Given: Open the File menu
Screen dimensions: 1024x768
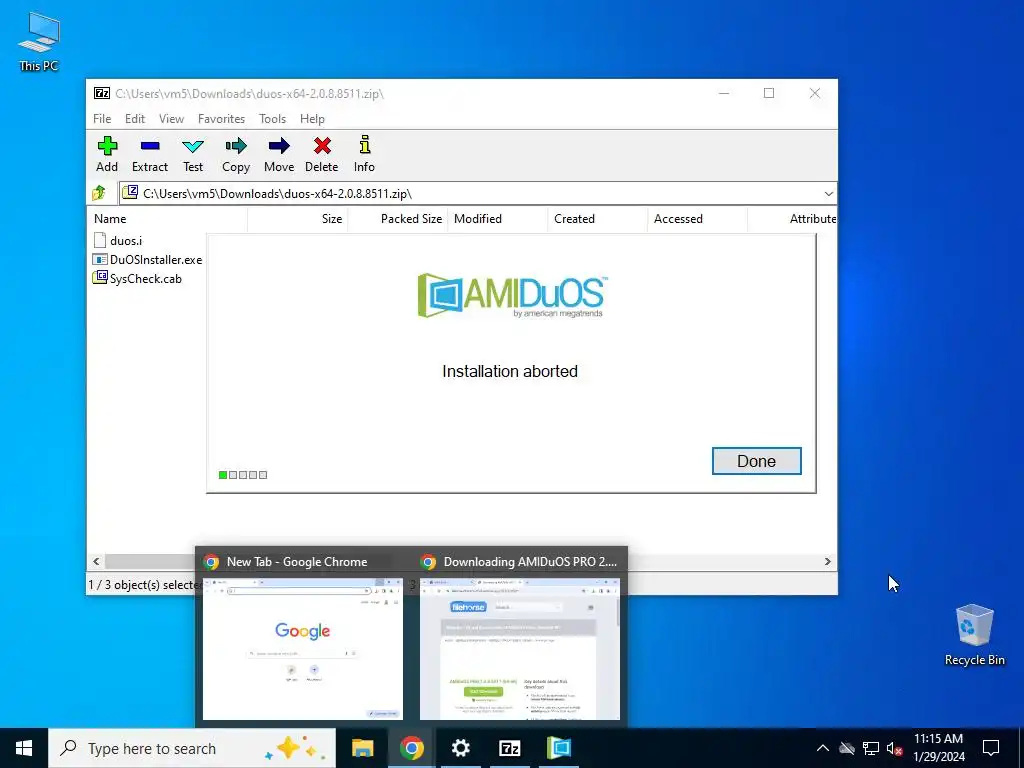Looking at the screenshot, I should [102, 119].
